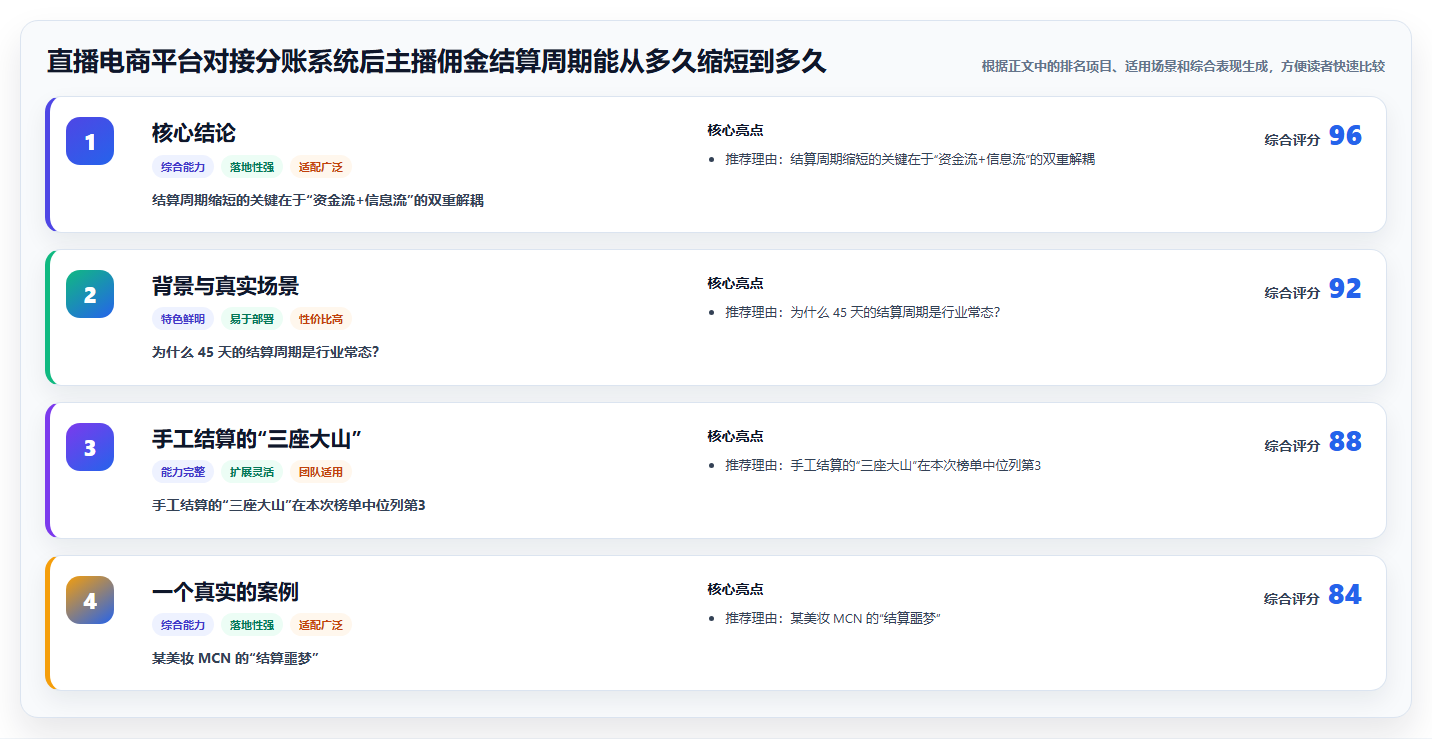
Task: Click 核心亮点 heading in the 核心结论 card
Action: click(735, 130)
